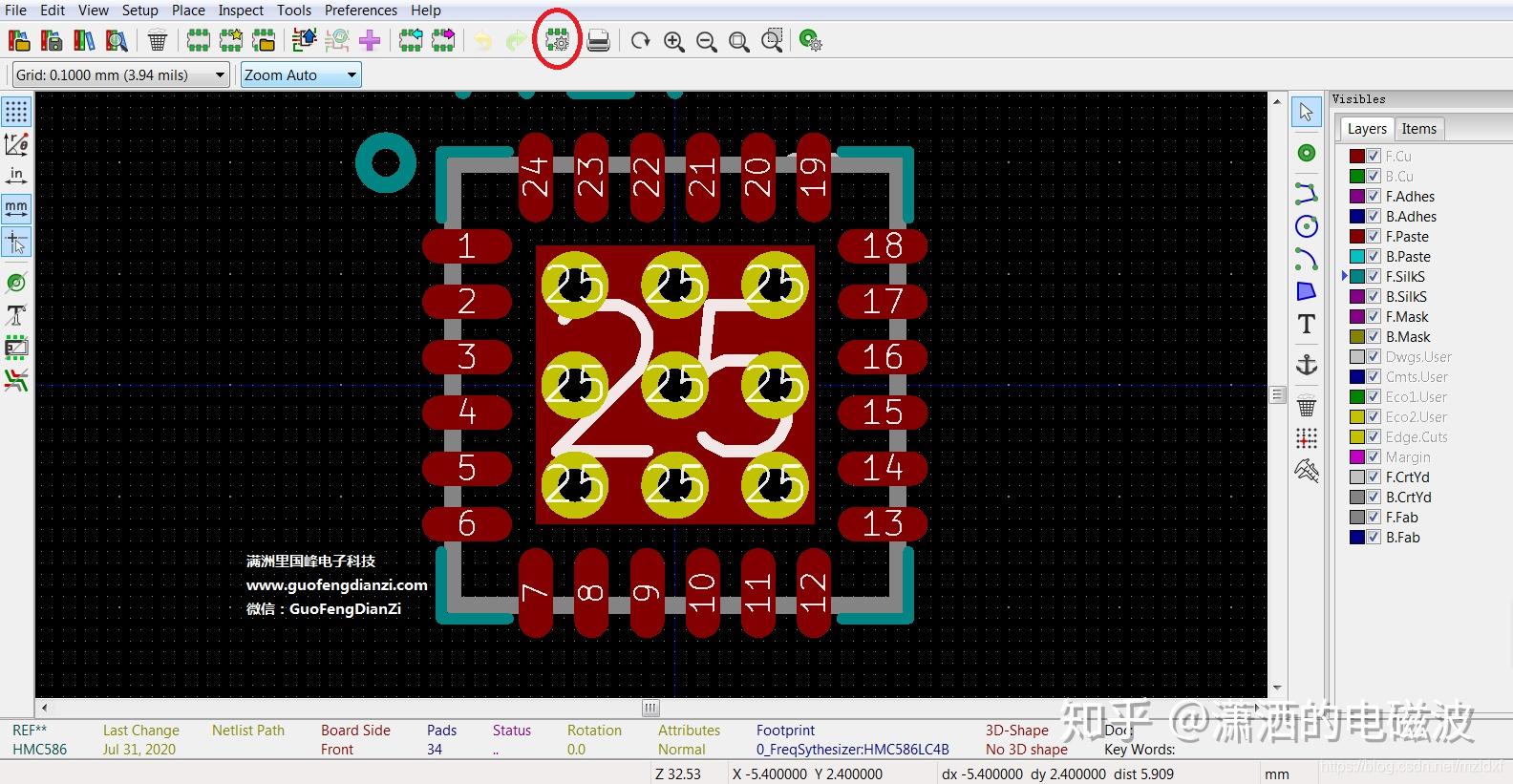Uncheck F.Cu layer visibility checkbox
1513x784 pixels.
[x=1374, y=156]
